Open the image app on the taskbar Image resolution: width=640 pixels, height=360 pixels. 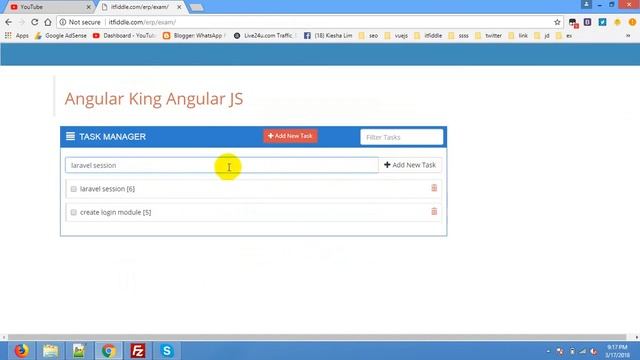pyautogui.click(x=79, y=351)
